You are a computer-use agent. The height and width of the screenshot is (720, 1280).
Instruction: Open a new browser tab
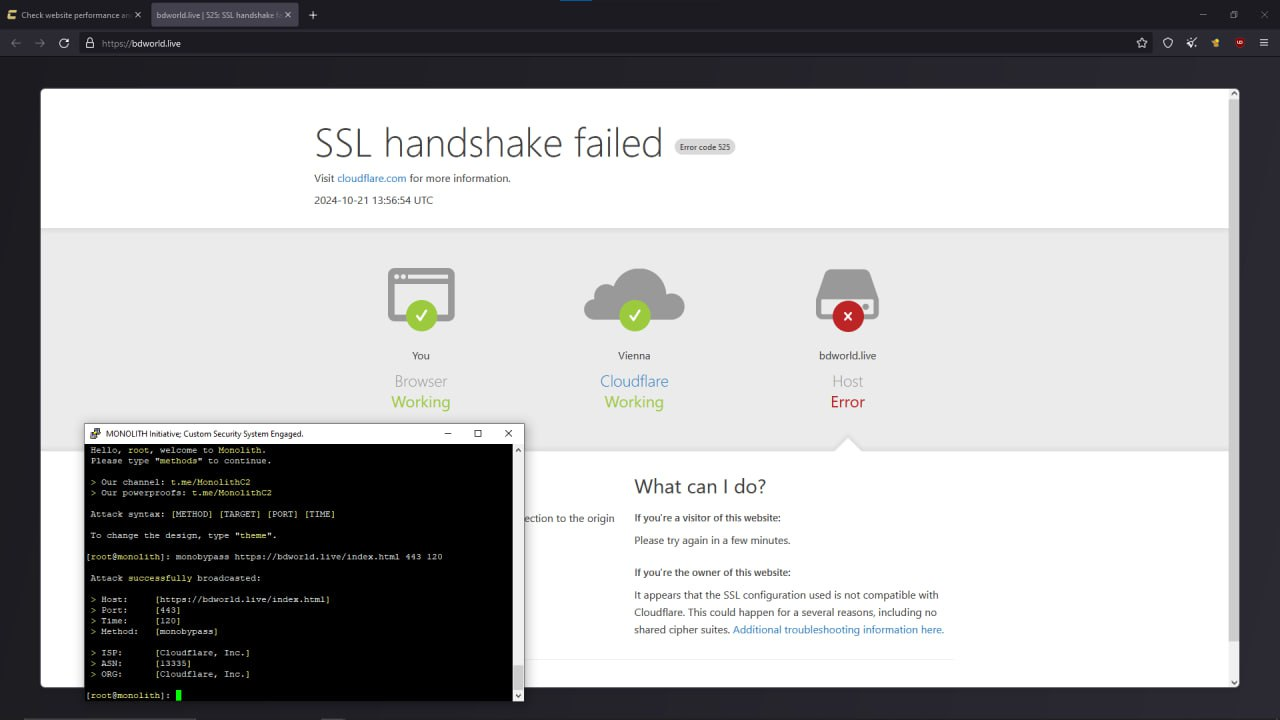(313, 15)
